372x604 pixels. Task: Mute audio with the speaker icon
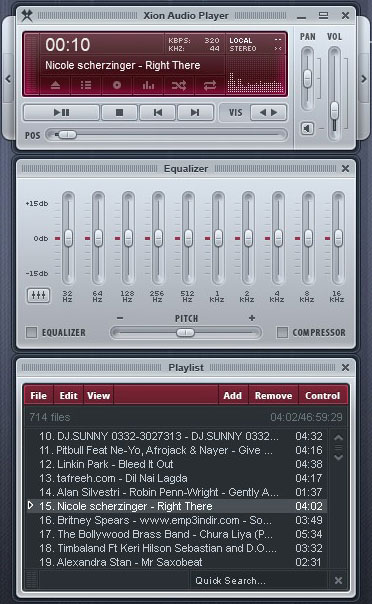(x=307, y=128)
